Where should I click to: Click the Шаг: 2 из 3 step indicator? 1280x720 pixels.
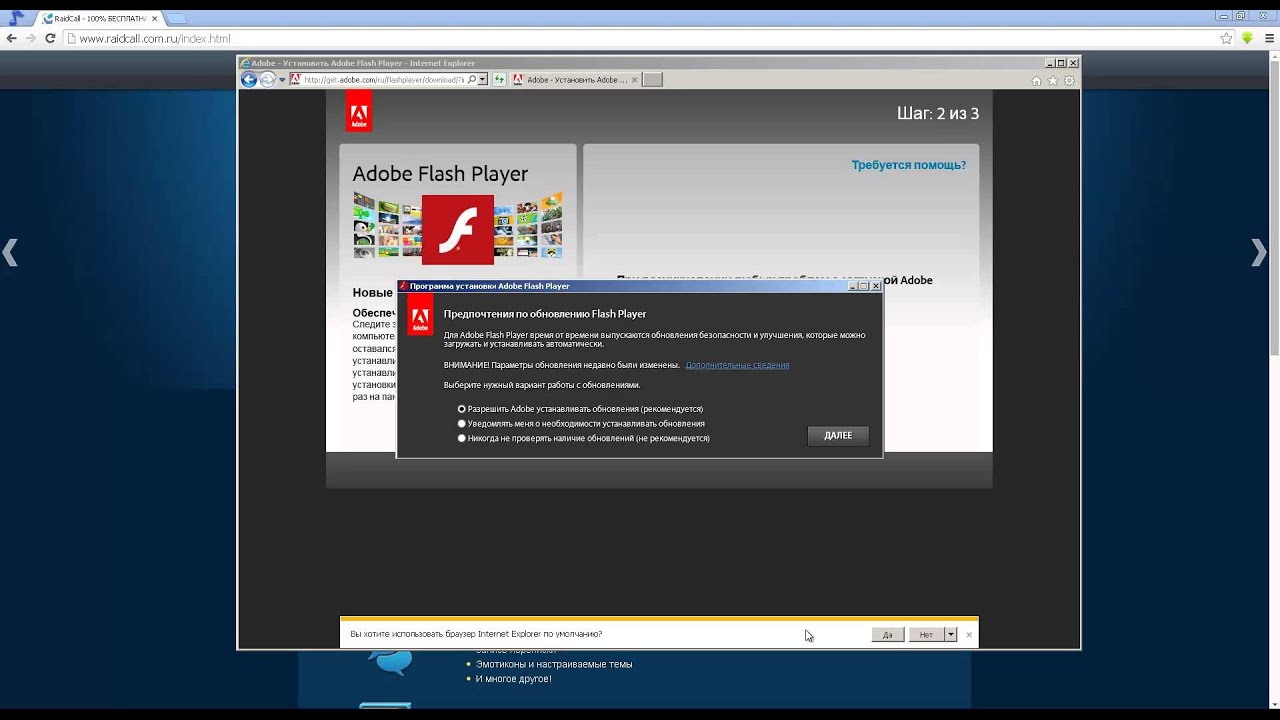point(938,113)
